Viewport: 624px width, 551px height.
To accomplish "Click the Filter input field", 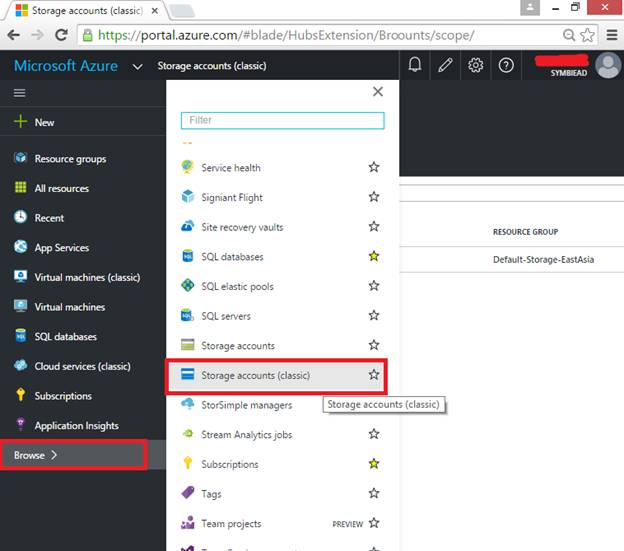I will 282,120.
